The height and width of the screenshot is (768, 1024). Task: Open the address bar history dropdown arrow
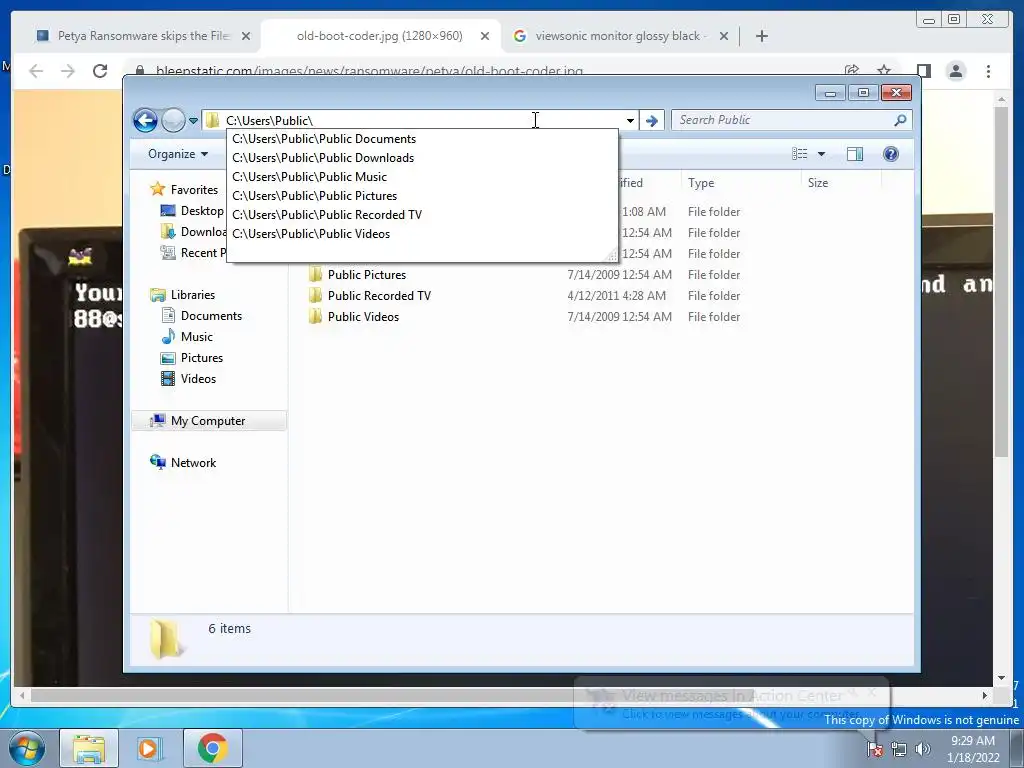(630, 121)
